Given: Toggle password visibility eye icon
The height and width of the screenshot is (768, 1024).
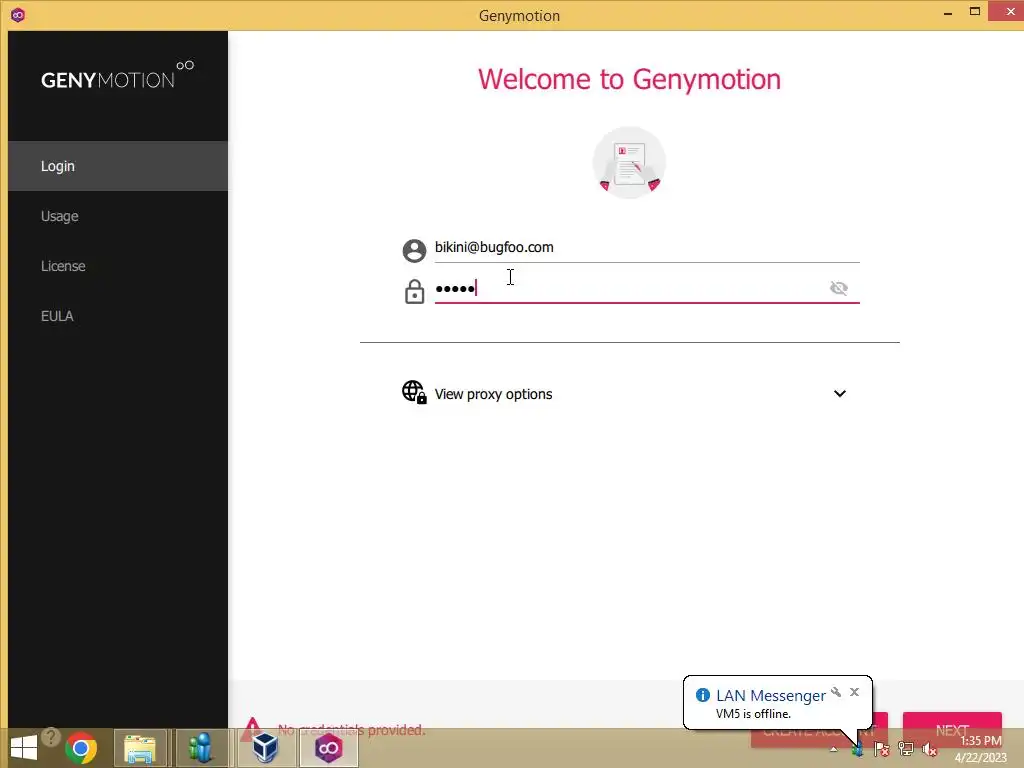Looking at the screenshot, I should pos(839,288).
